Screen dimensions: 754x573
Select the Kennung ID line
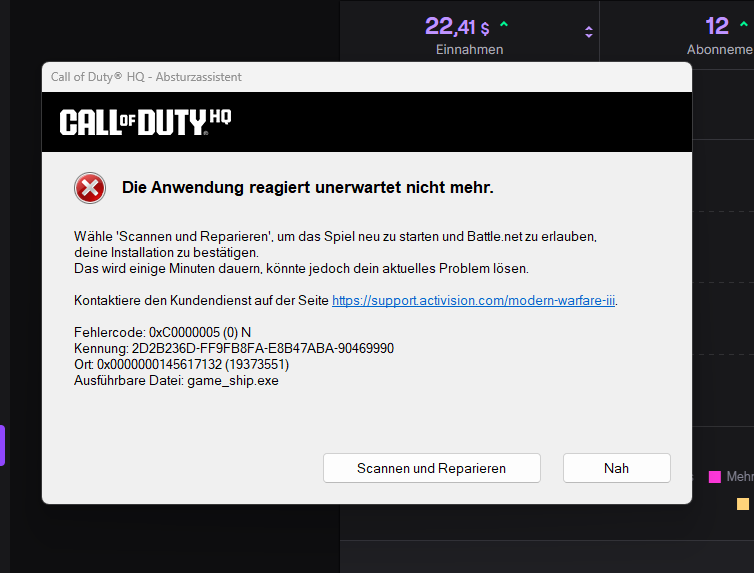(234, 348)
